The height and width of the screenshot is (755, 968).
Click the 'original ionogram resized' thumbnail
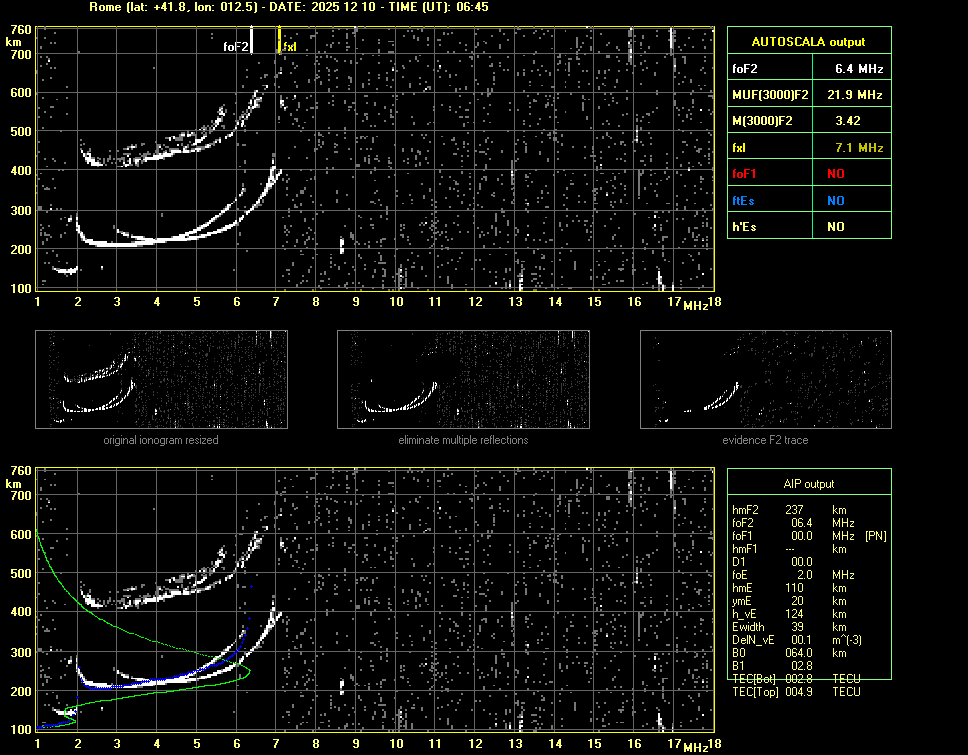click(161, 380)
